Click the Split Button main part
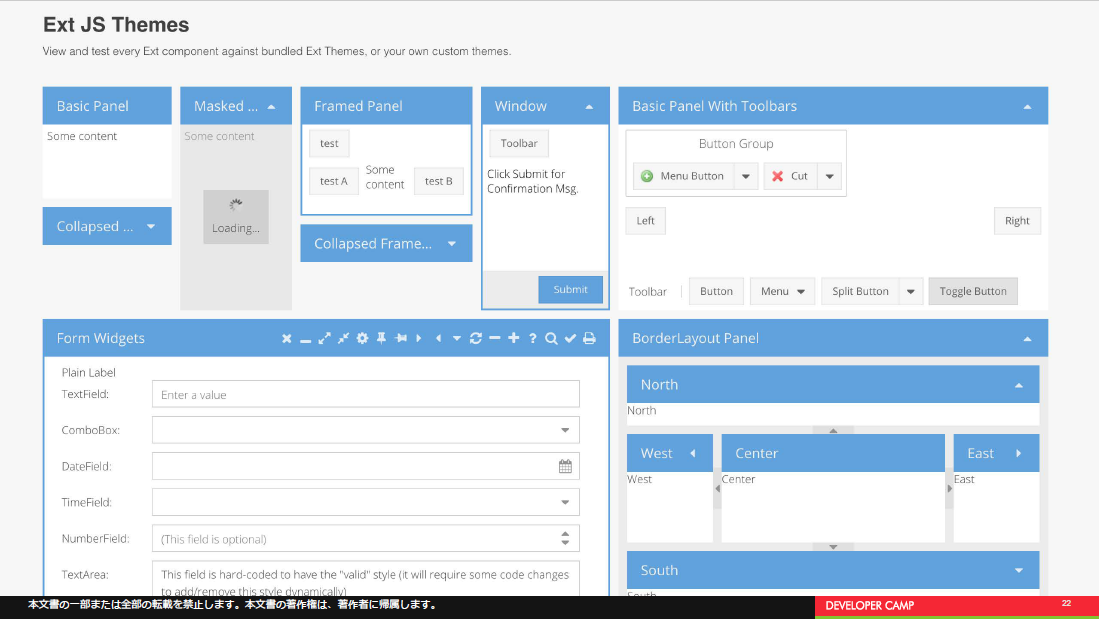 [x=860, y=291]
